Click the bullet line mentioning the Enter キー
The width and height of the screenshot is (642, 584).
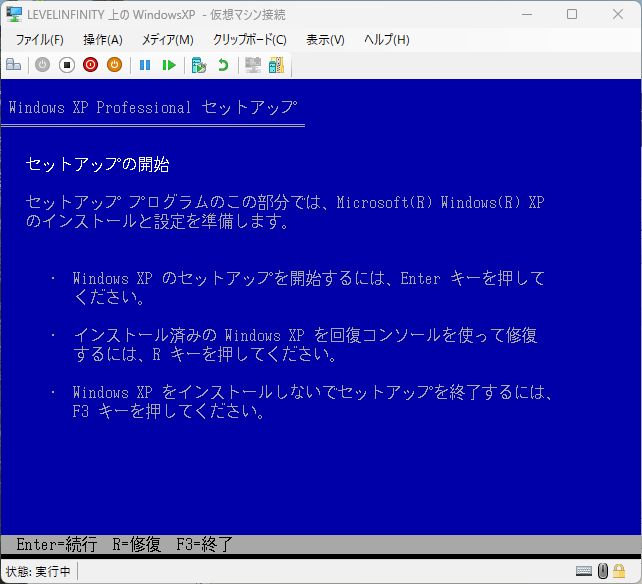pyautogui.click(x=309, y=278)
